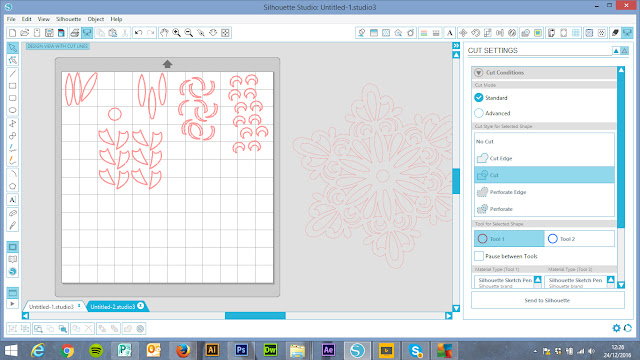This screenshot has width=640, height=360.
Task: Select the Draw a Rounded Rectangle tool
Action: [x=13, y=98]
